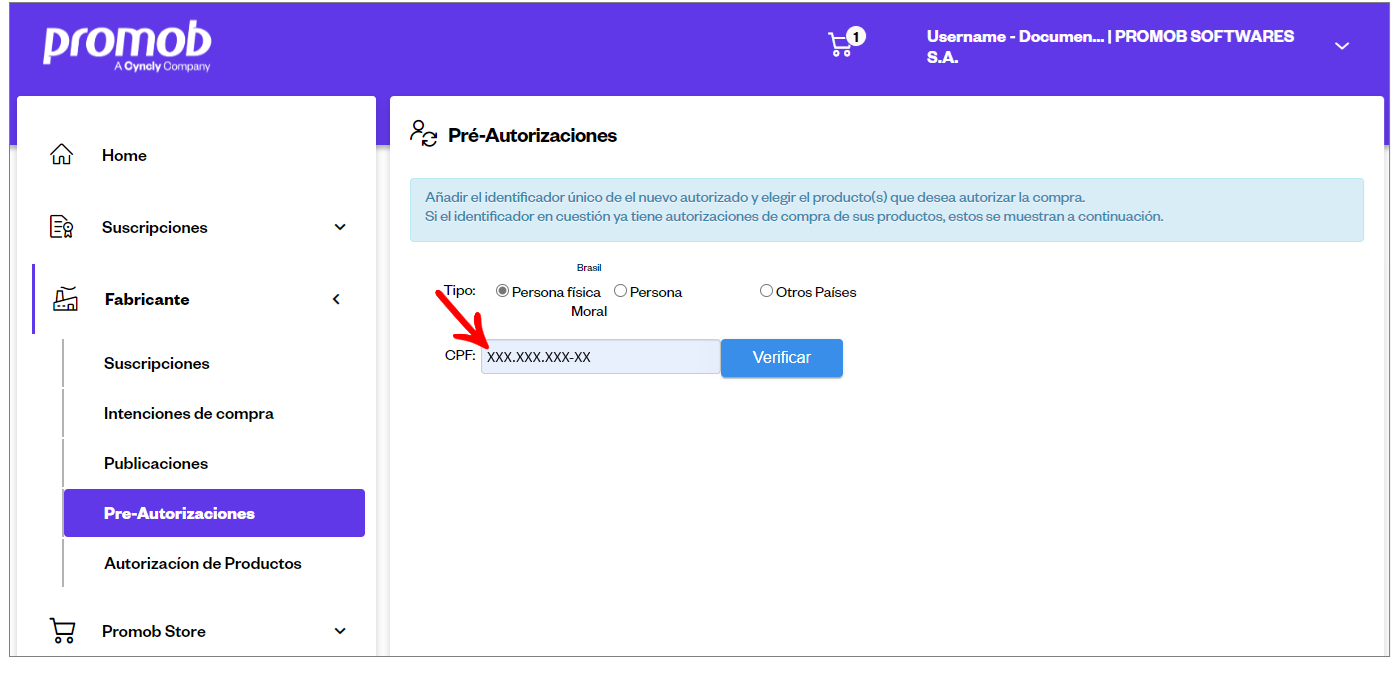Open the Fabricante menu label

coord(147,299)
